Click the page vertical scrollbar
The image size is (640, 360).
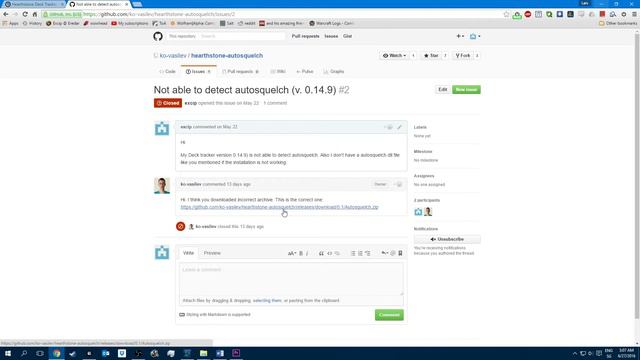(x=637, y=176)
